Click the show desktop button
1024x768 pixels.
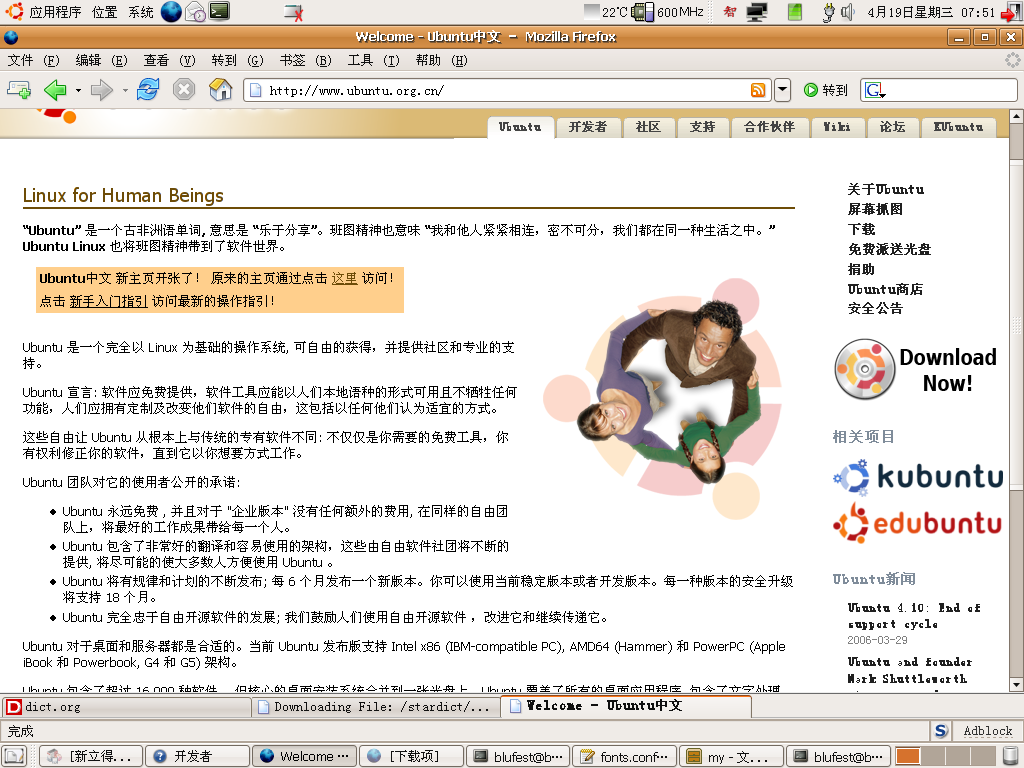(x=14, y=756)
